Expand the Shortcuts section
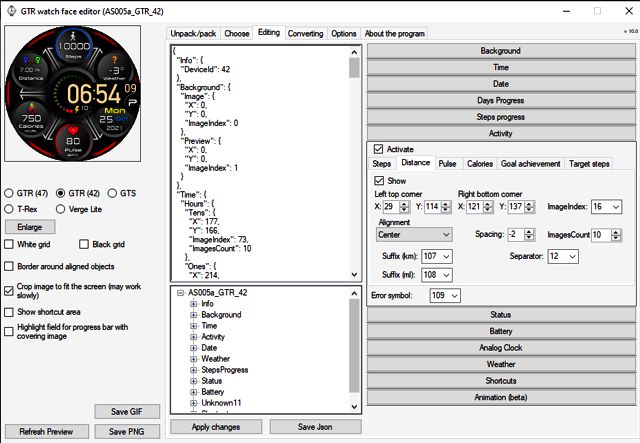This screenshot has width=640, height=443. click(x=501, y=381)
